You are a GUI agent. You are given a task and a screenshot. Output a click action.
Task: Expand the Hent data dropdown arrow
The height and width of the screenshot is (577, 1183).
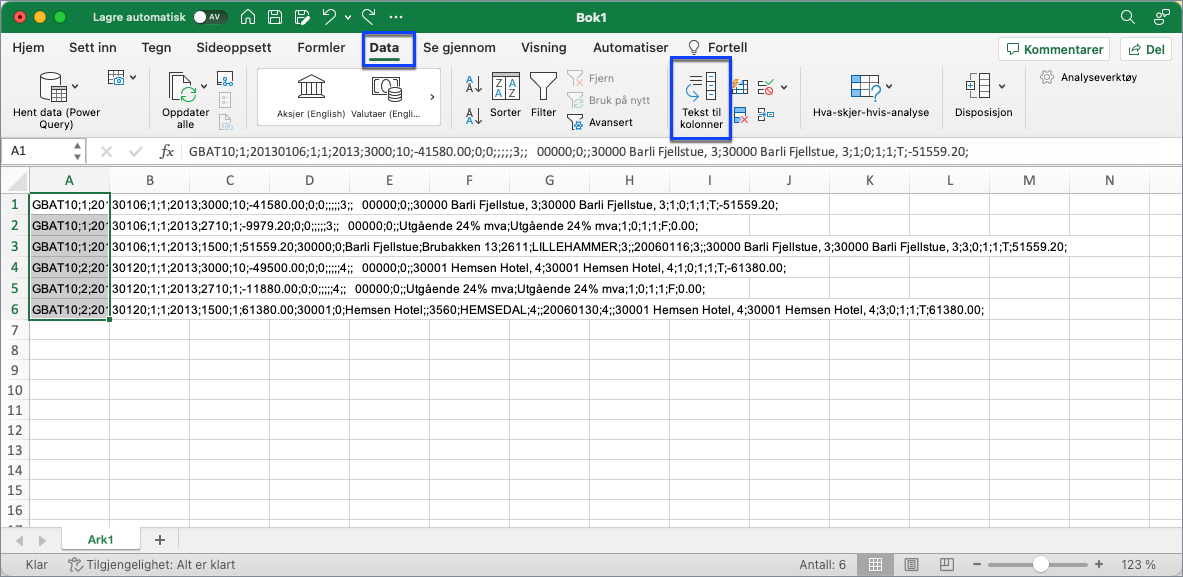(75, 86)
